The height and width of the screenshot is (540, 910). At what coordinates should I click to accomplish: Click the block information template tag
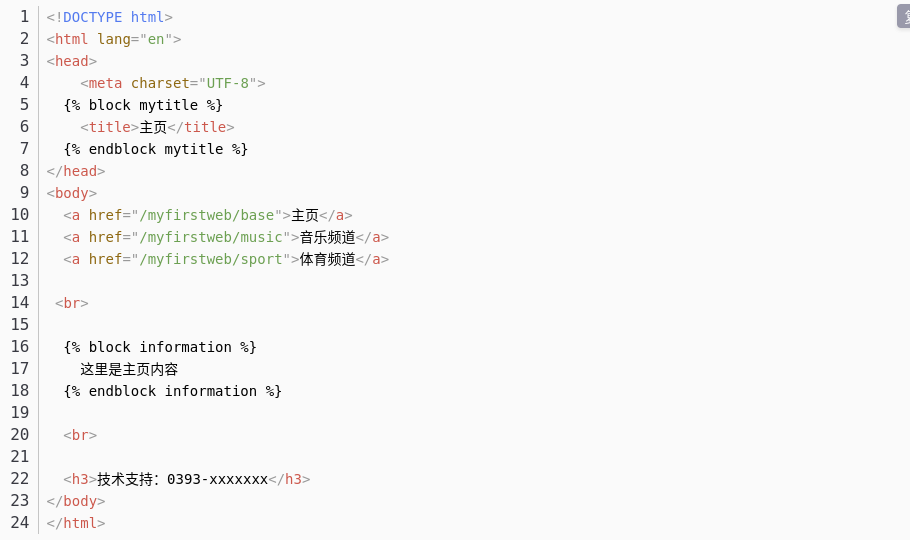coord(160,347)
